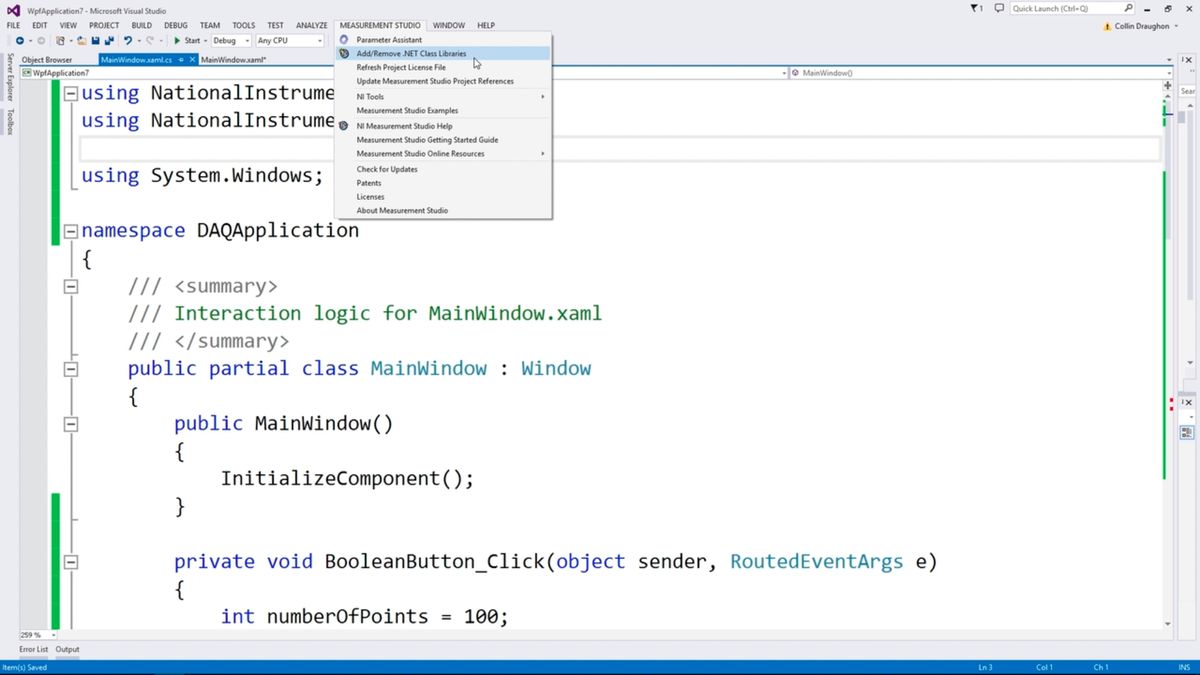This screenshot has height=675, width=1200.
Task: Click the Undo toolbar icon
Action: pyautogui.click(x=128, y=41)
